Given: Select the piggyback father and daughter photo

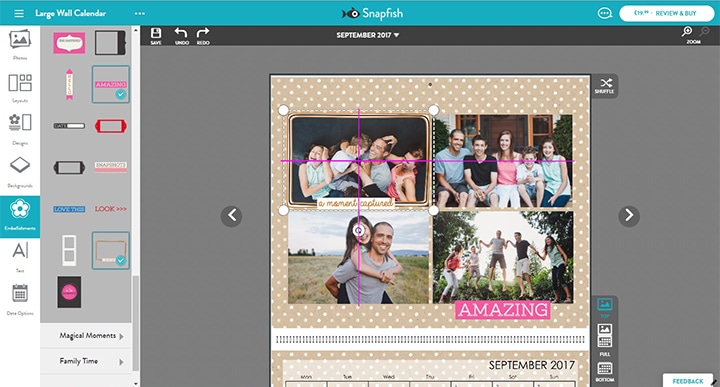Looking at the screenshot, I should coord(359,258).
